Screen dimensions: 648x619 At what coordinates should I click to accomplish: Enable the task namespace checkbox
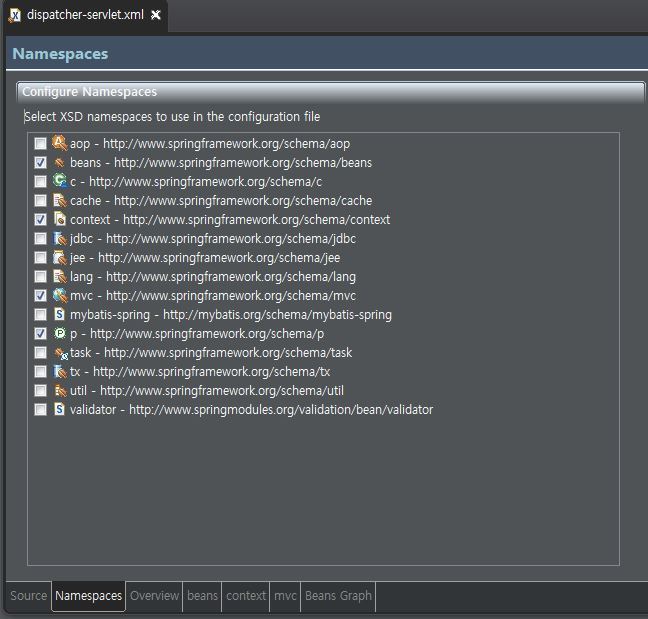tap(40, 352)
